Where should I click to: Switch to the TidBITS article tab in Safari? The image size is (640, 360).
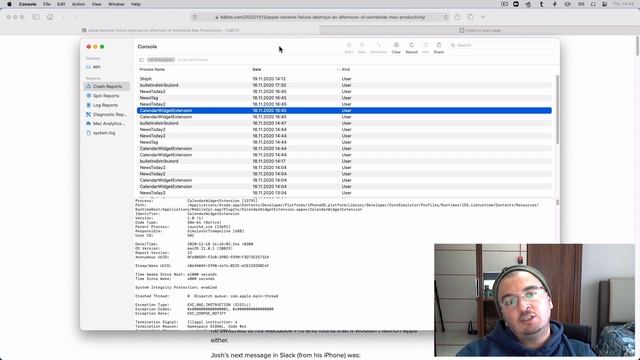160,30
